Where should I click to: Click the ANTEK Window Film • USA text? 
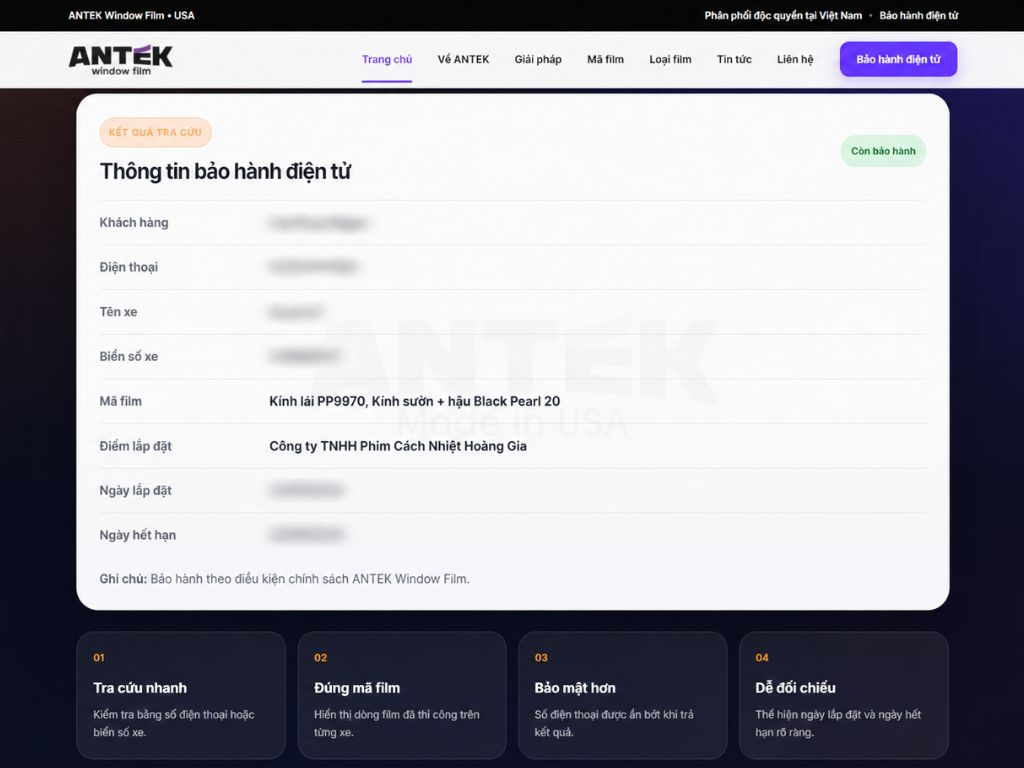coord(131,16)
